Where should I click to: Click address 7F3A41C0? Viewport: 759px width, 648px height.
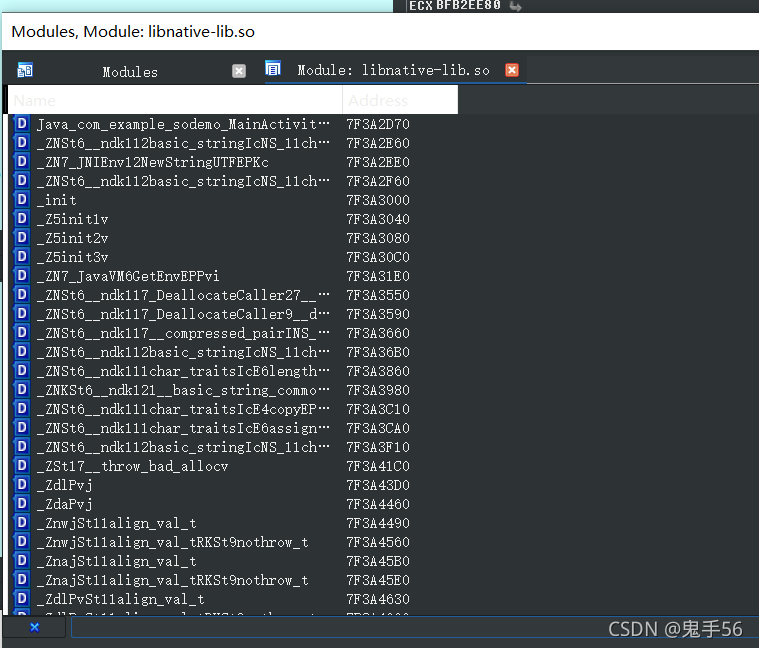pos(378,466)
